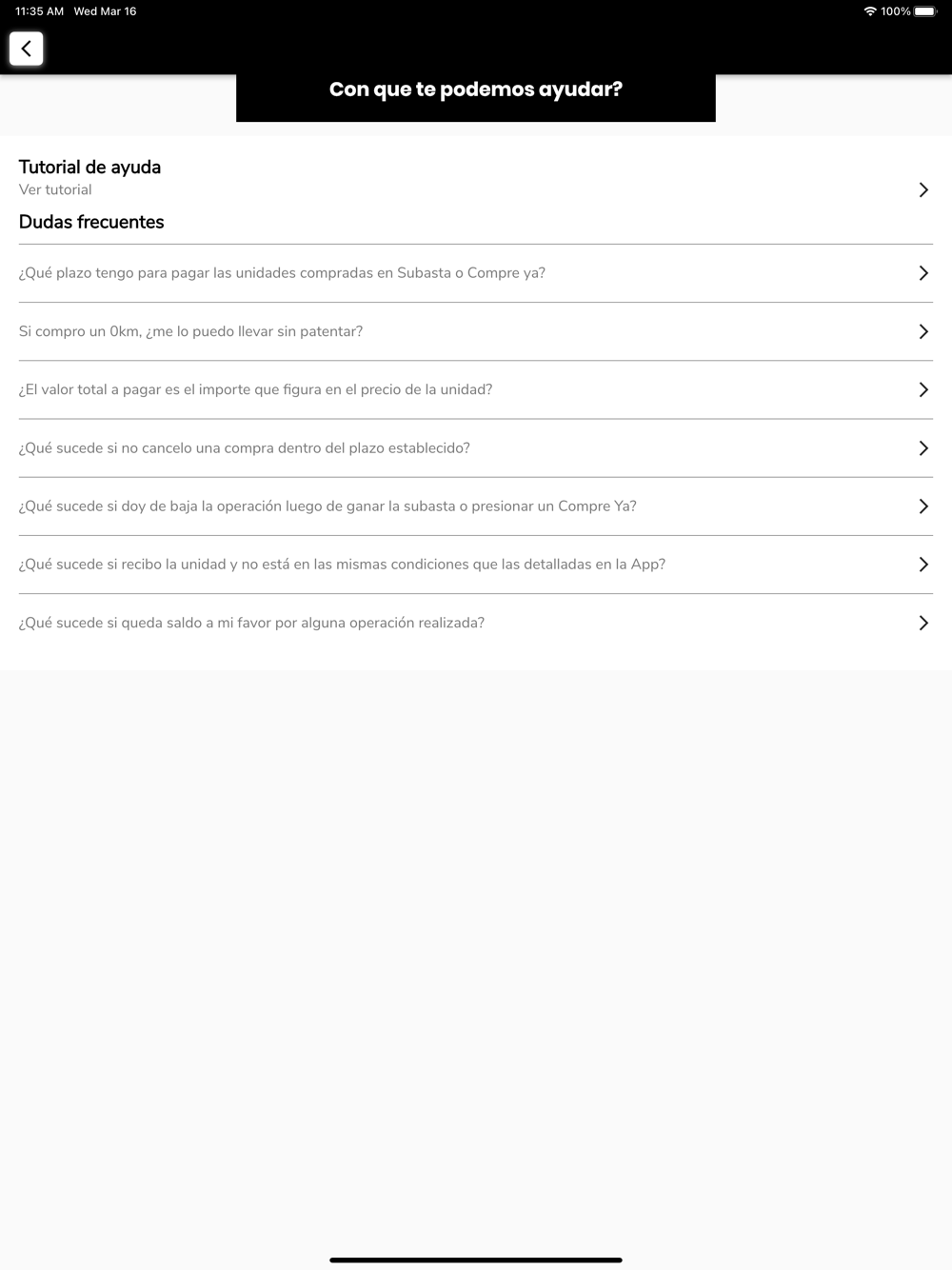Open 'saldo a mi favor' question

251,623
